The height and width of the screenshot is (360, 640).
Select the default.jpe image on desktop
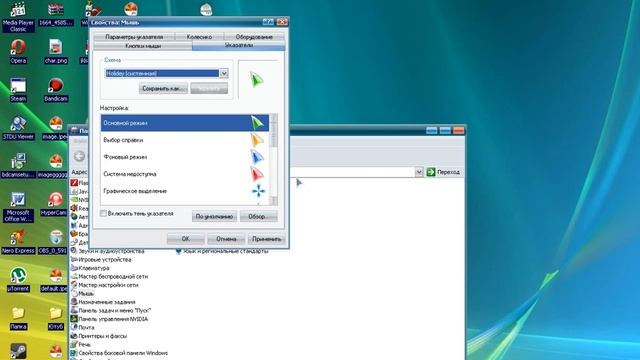tap(54, 280)
